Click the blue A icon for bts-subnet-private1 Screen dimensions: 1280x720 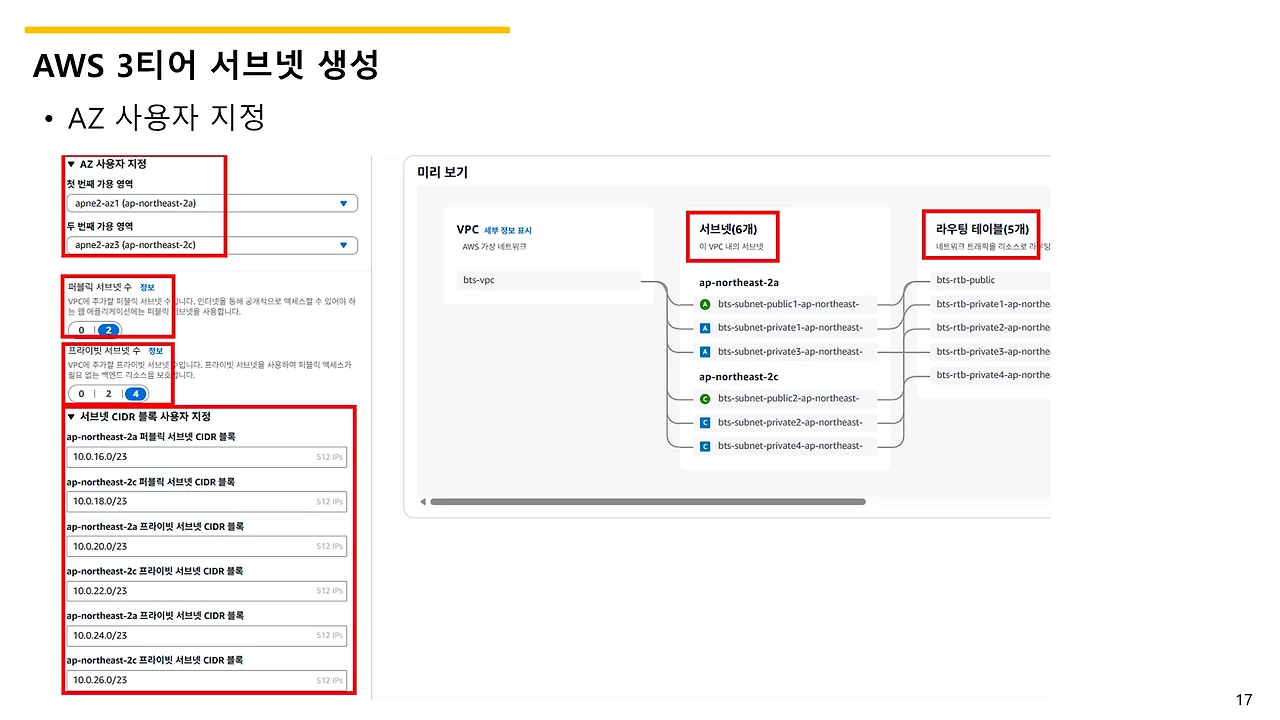pyautogui.click(x=705, y=328)
